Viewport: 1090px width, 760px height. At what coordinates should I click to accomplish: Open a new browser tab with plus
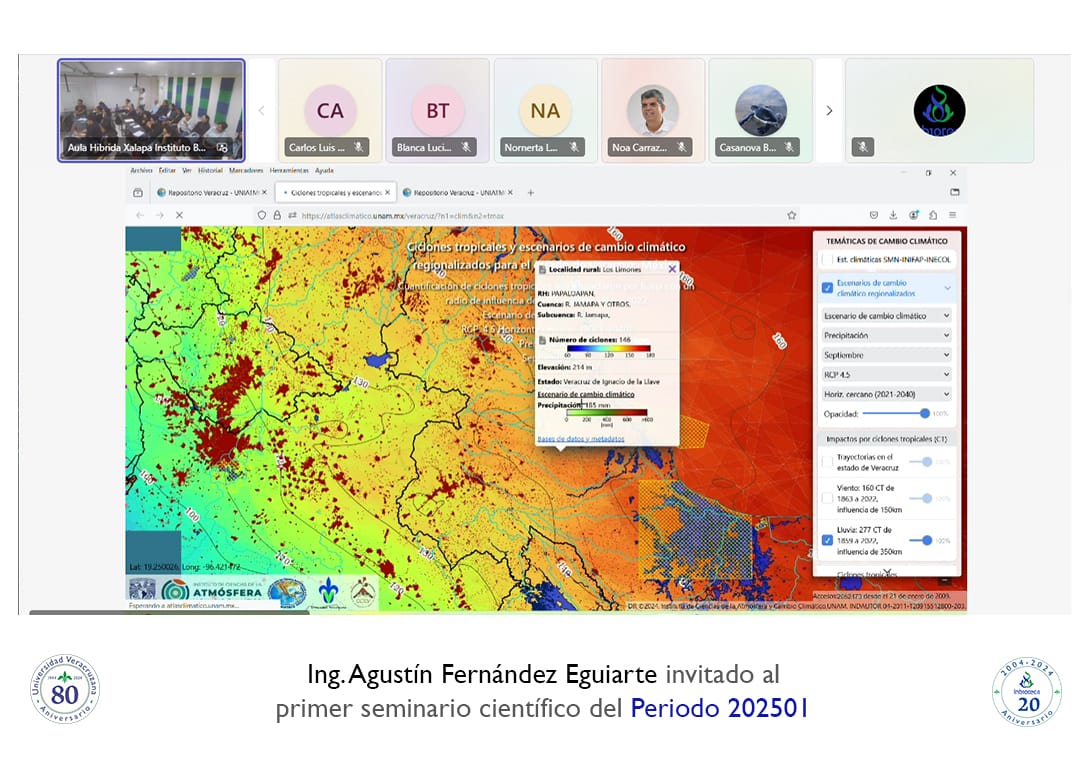(531, 192)
